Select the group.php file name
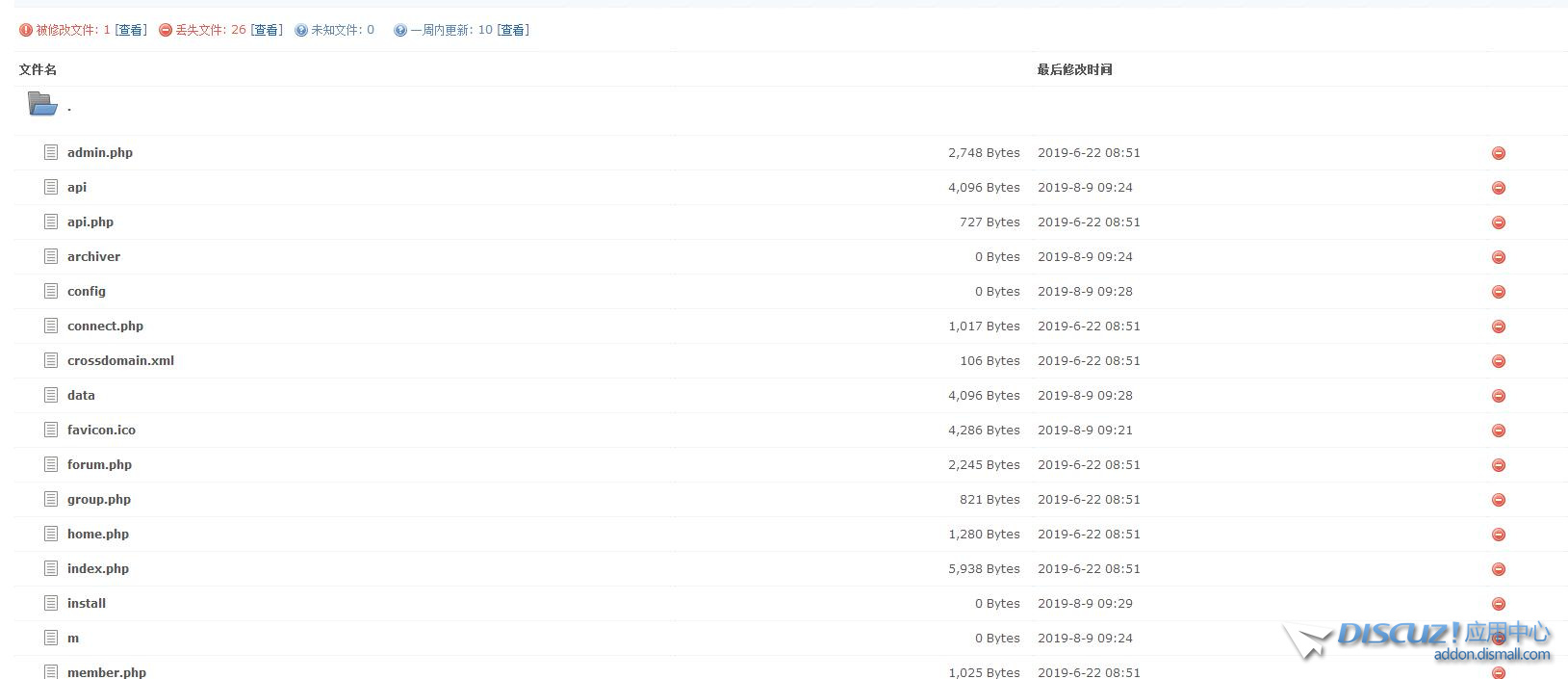This screenshot has width=1568, height=679. 99,499
